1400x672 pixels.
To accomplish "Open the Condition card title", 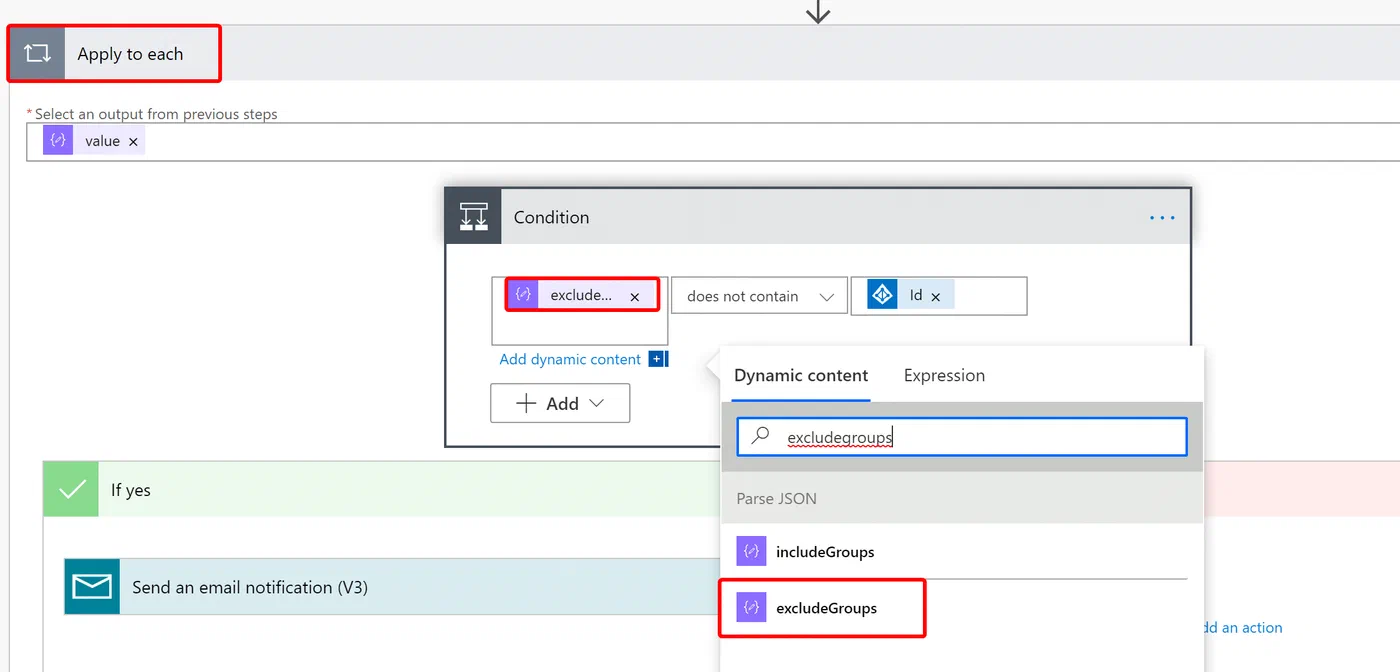I will tap(551, 217).
